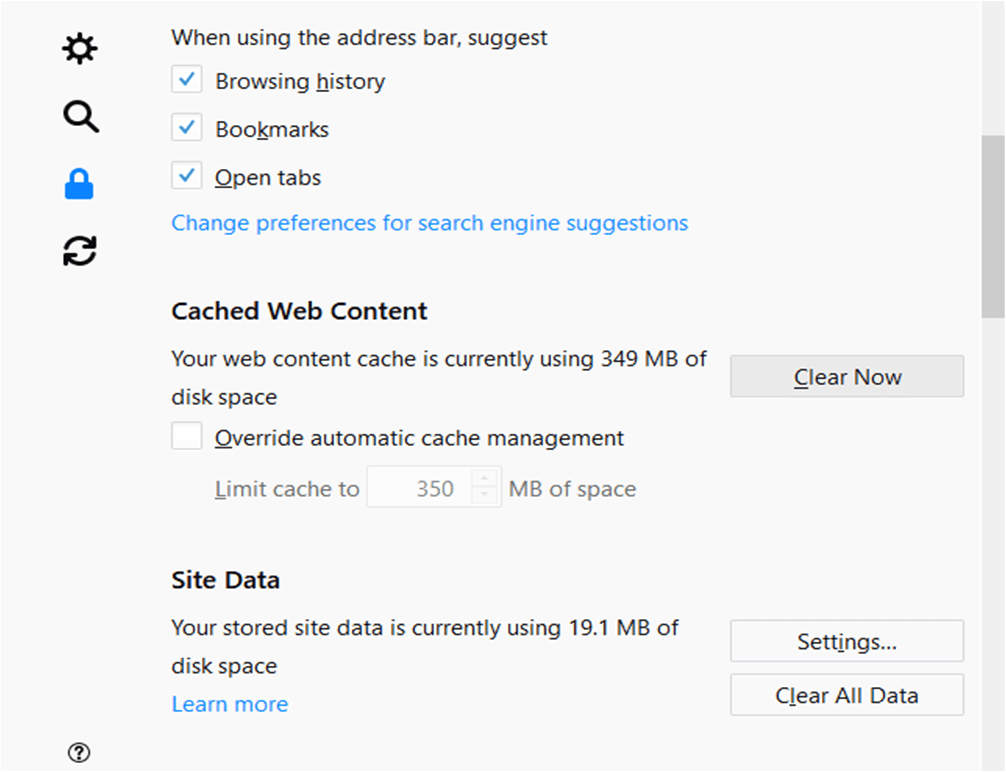Enable Override automatic cache management
The image size is (1006, 772).
[x=187, y=436]
